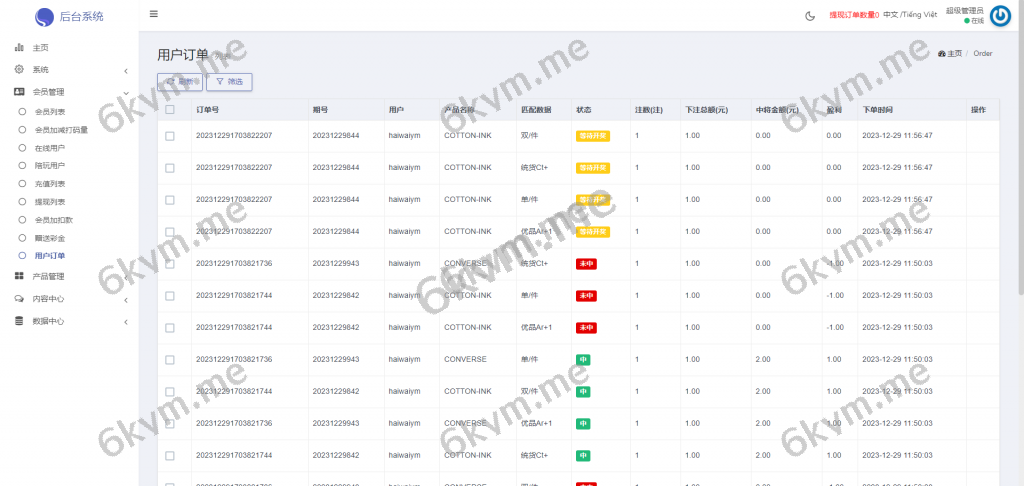
Task: Click the 内容中心 chat icon in the sidebar
Action: coord(19,299)
